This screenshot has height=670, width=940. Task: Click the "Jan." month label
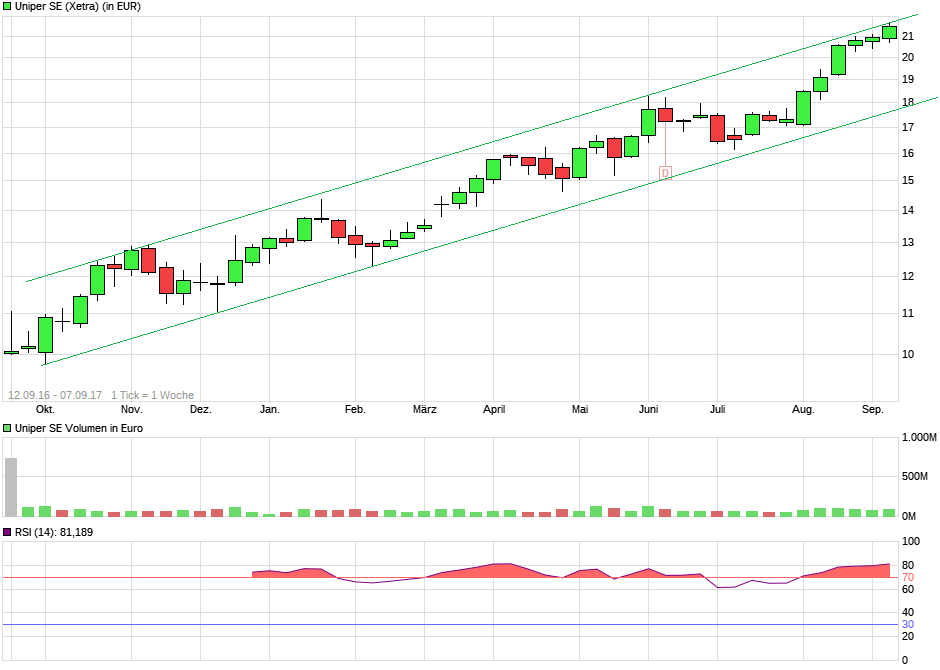(x=270, y=409)
